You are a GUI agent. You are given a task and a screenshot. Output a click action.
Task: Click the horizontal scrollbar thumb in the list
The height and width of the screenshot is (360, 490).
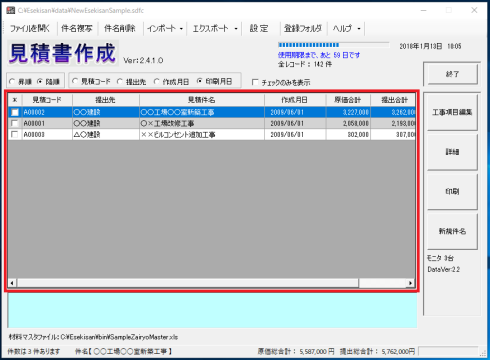(188, 283)
